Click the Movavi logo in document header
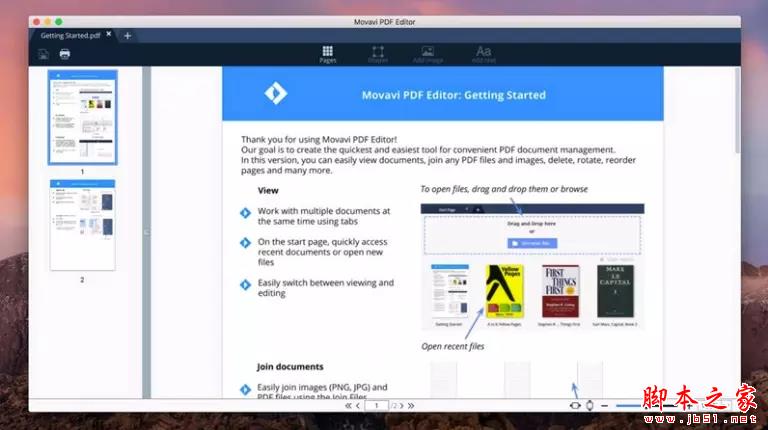The height and width of the screenshot is (430, 768). 276,93
